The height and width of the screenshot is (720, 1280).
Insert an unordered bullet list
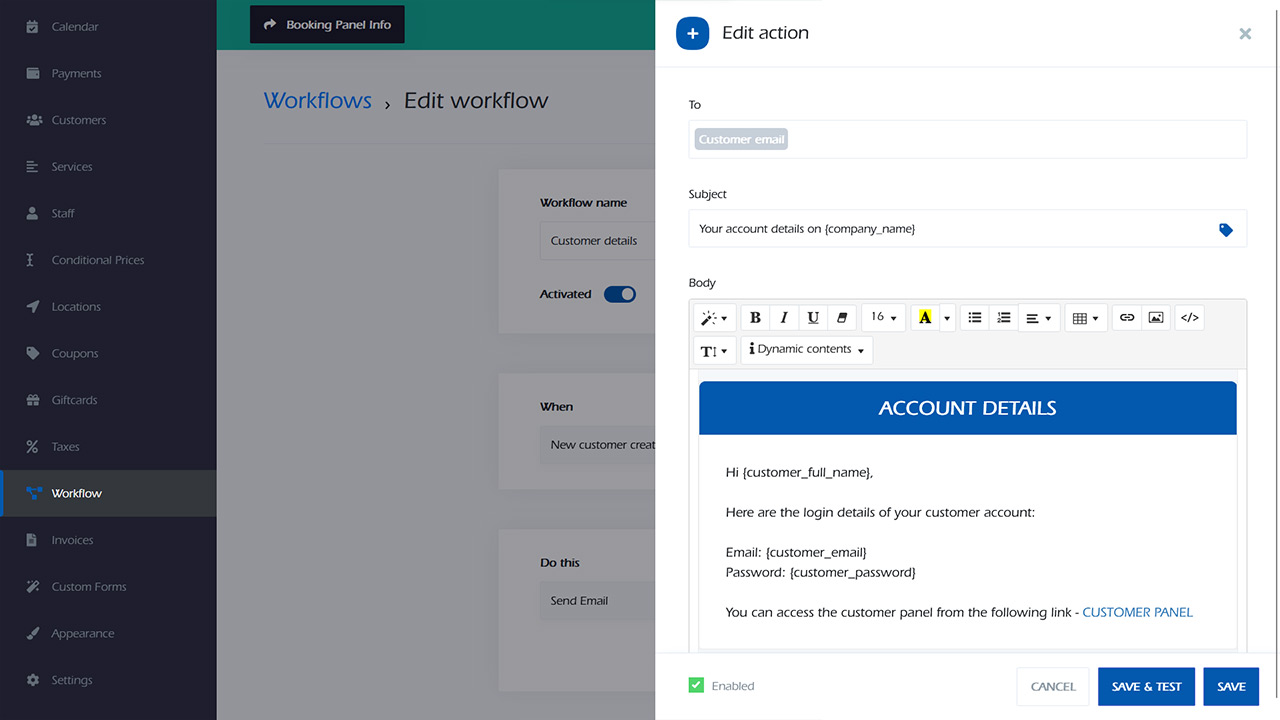[x=975, y=318]
